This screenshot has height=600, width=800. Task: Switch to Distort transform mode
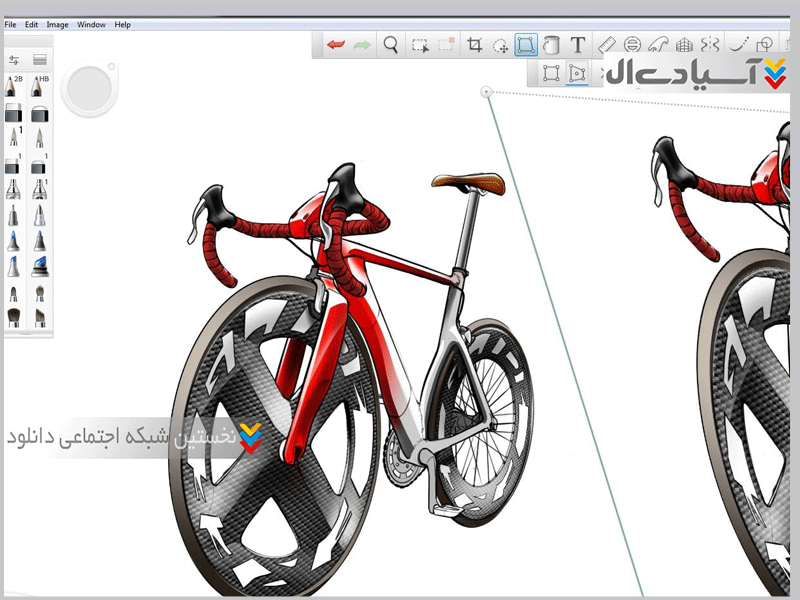(x=576, y=73)
